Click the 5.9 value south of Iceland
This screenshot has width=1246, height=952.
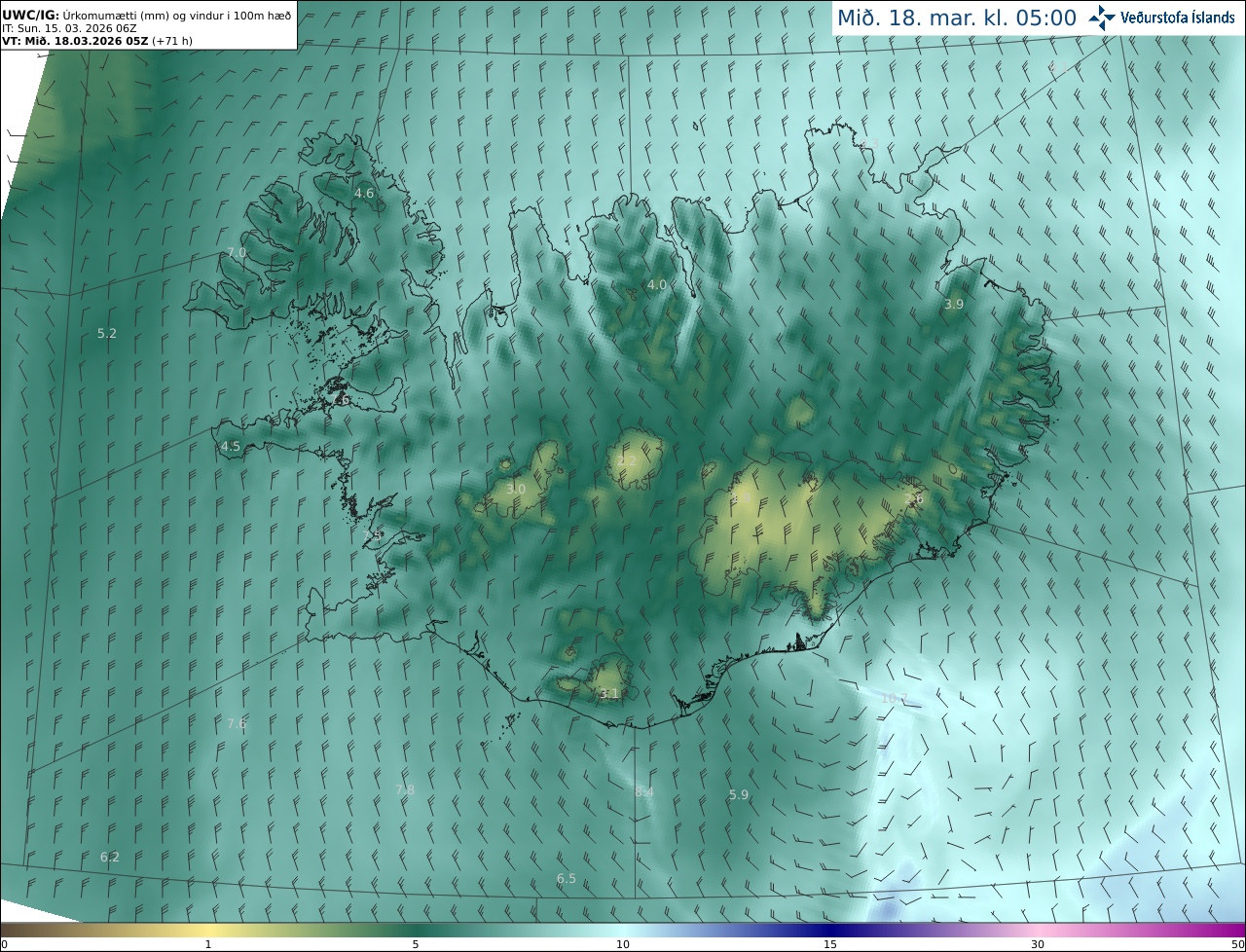pos(739,794)
